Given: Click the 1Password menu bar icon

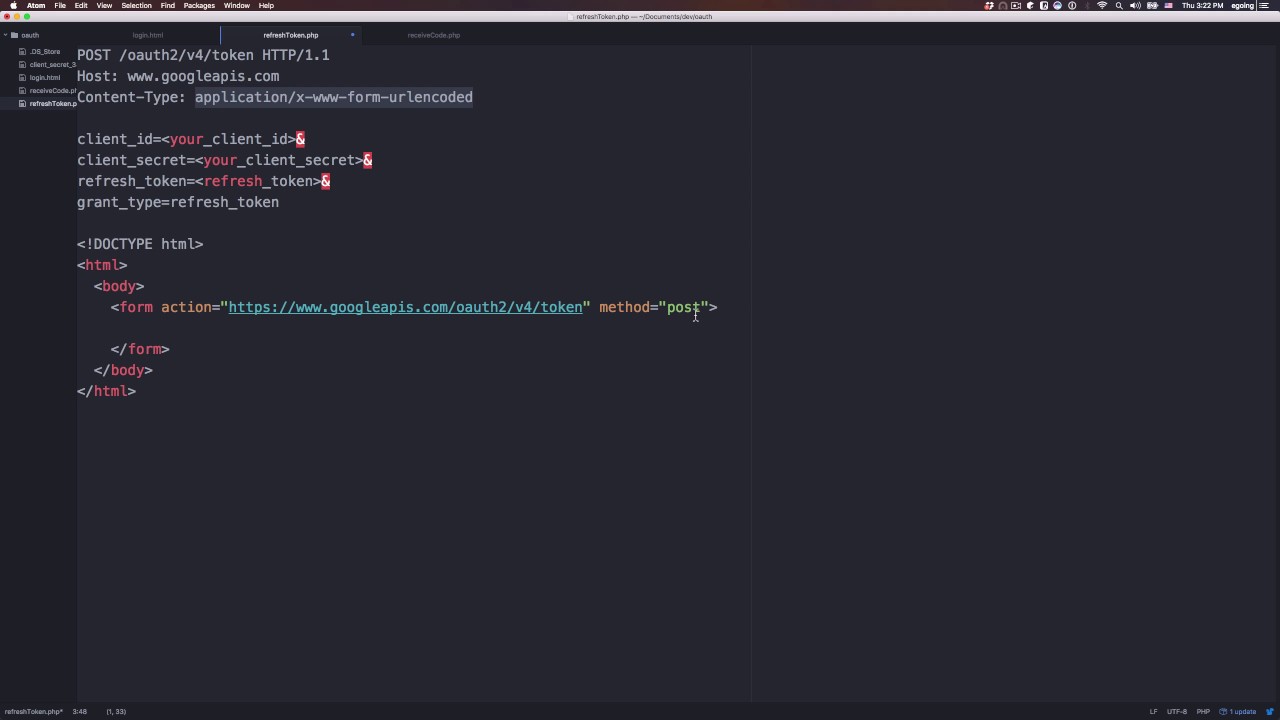Looking at the screenshot, I should (1073, 5).
